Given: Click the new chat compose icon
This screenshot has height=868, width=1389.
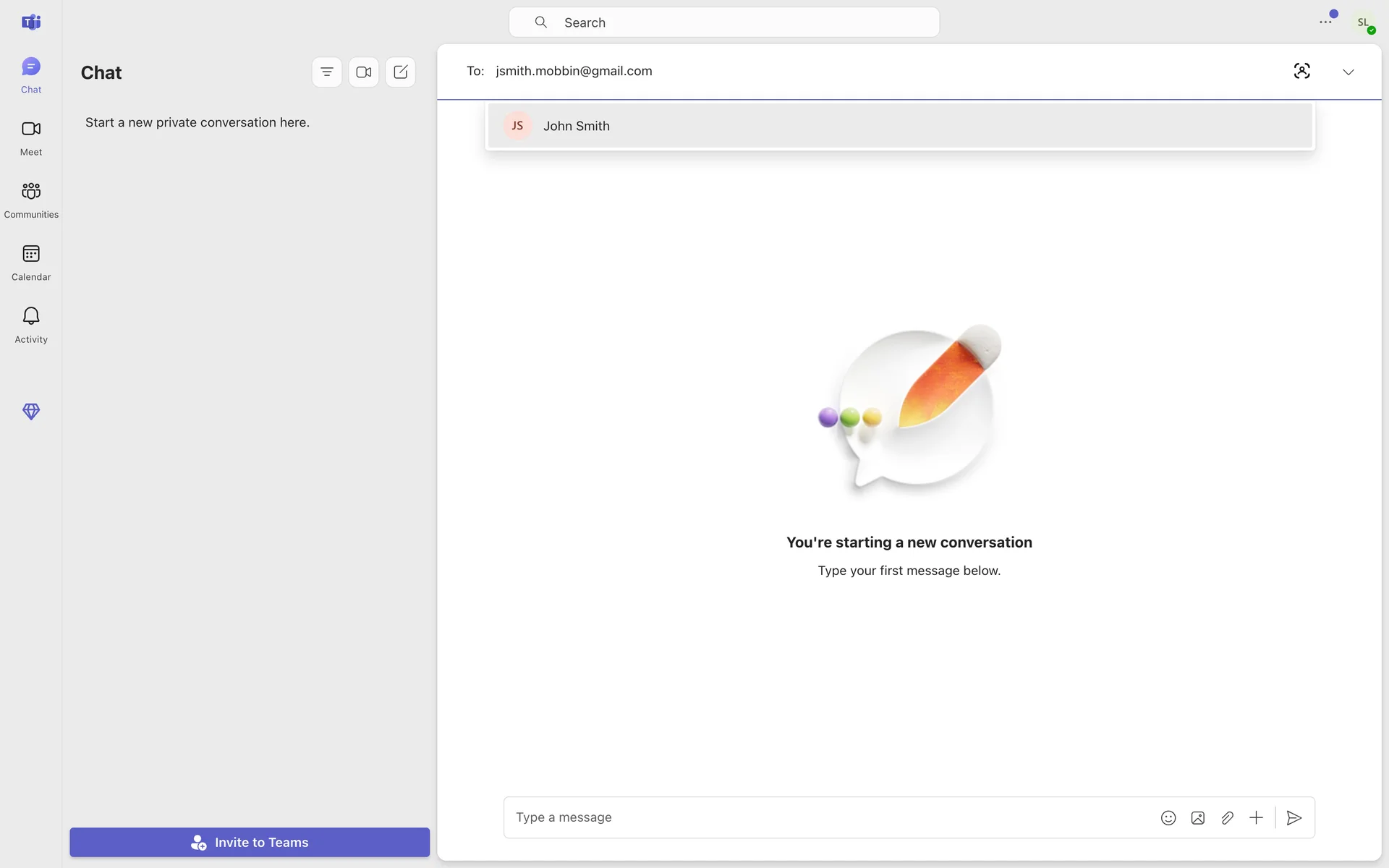Looking at the screenshot, I should click(x=401, y=72).
